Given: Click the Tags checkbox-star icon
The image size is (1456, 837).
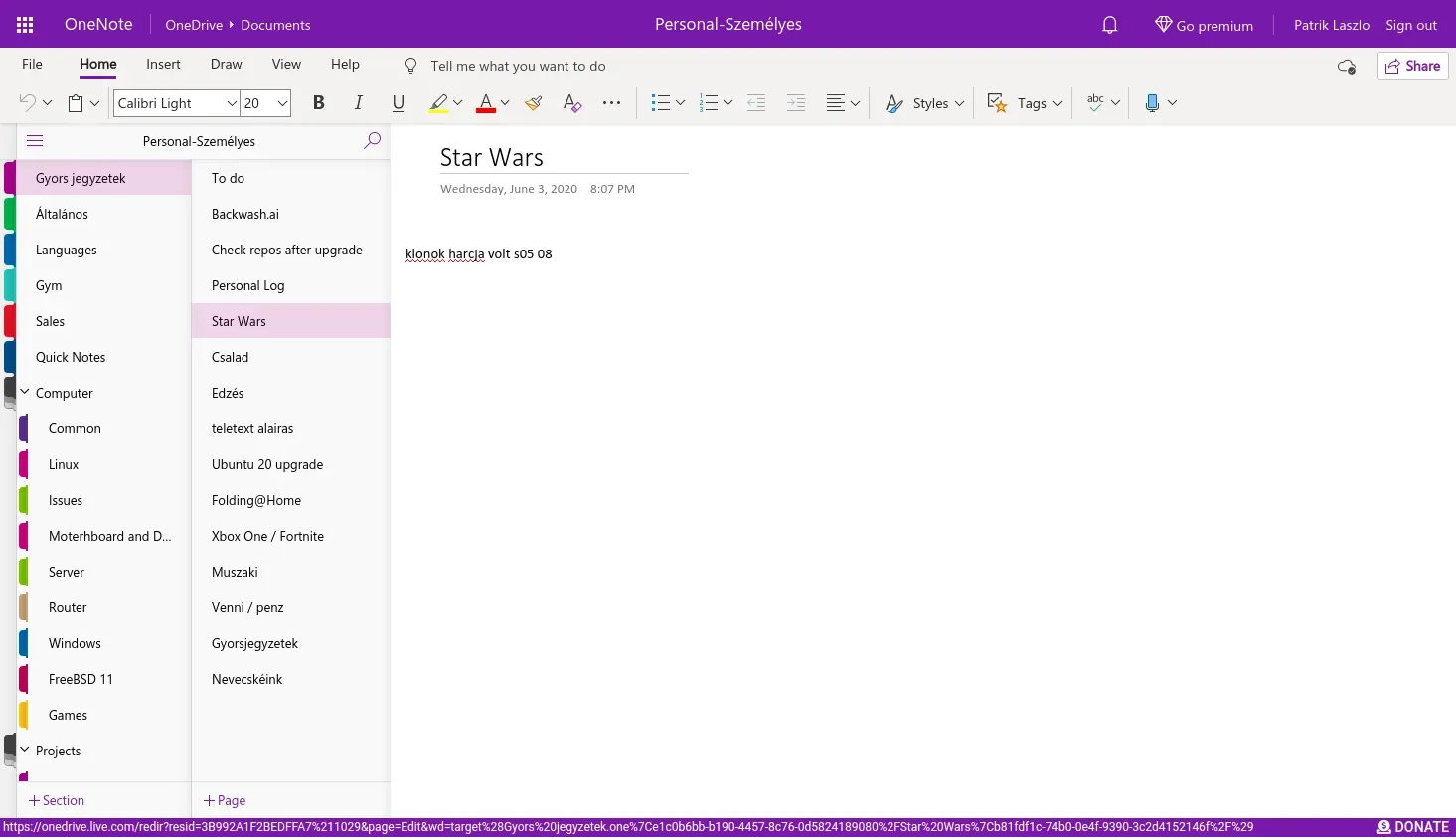Looking at the screenshot, I should coord(998,102).
